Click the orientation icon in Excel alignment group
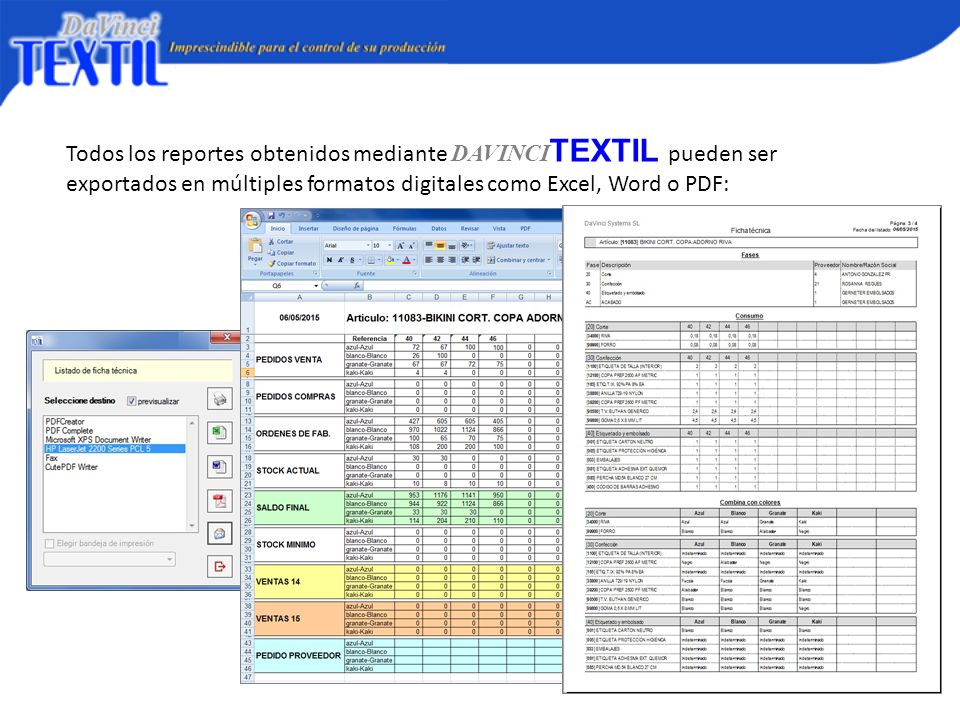Screen dimensions: 960x720 tap(466, 246)
